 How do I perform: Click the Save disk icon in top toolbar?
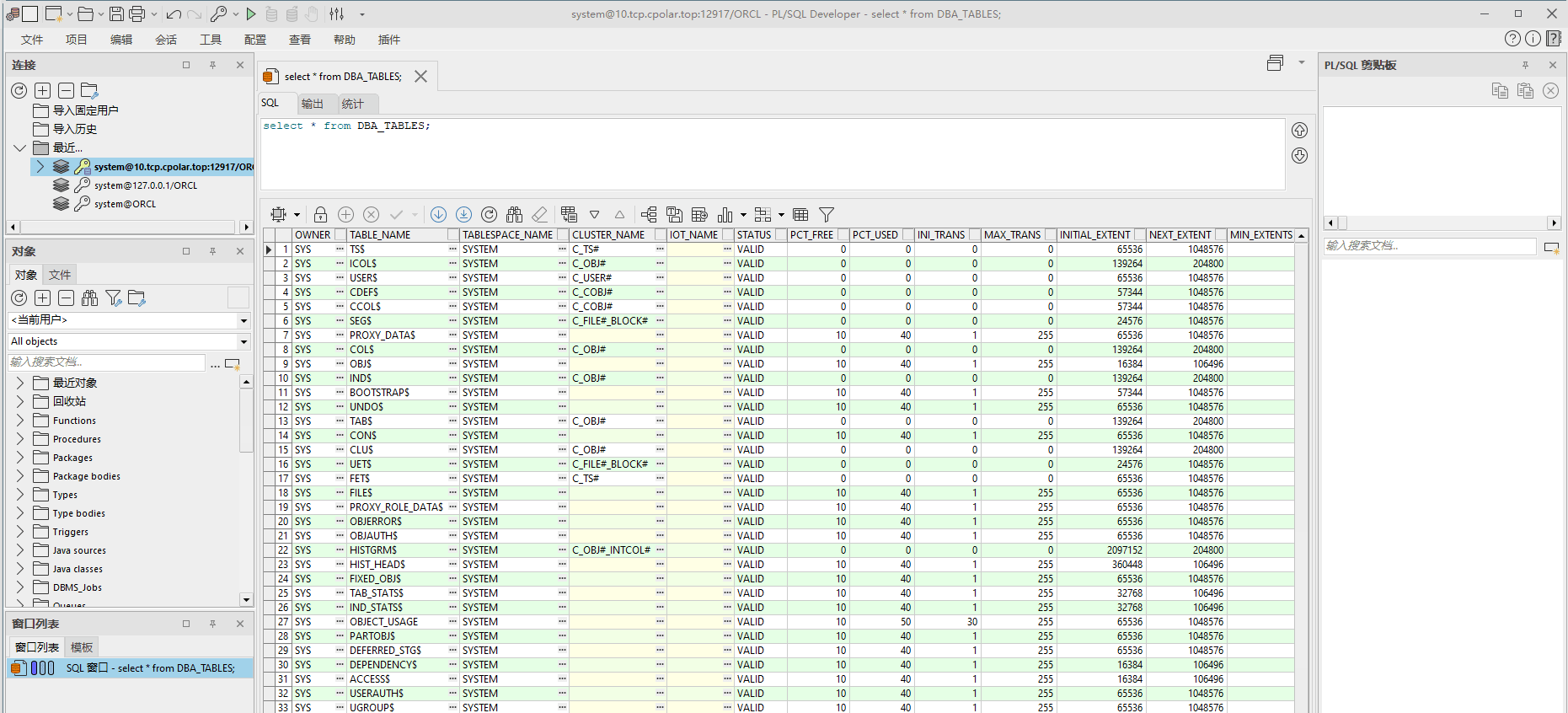click(116, 13)
